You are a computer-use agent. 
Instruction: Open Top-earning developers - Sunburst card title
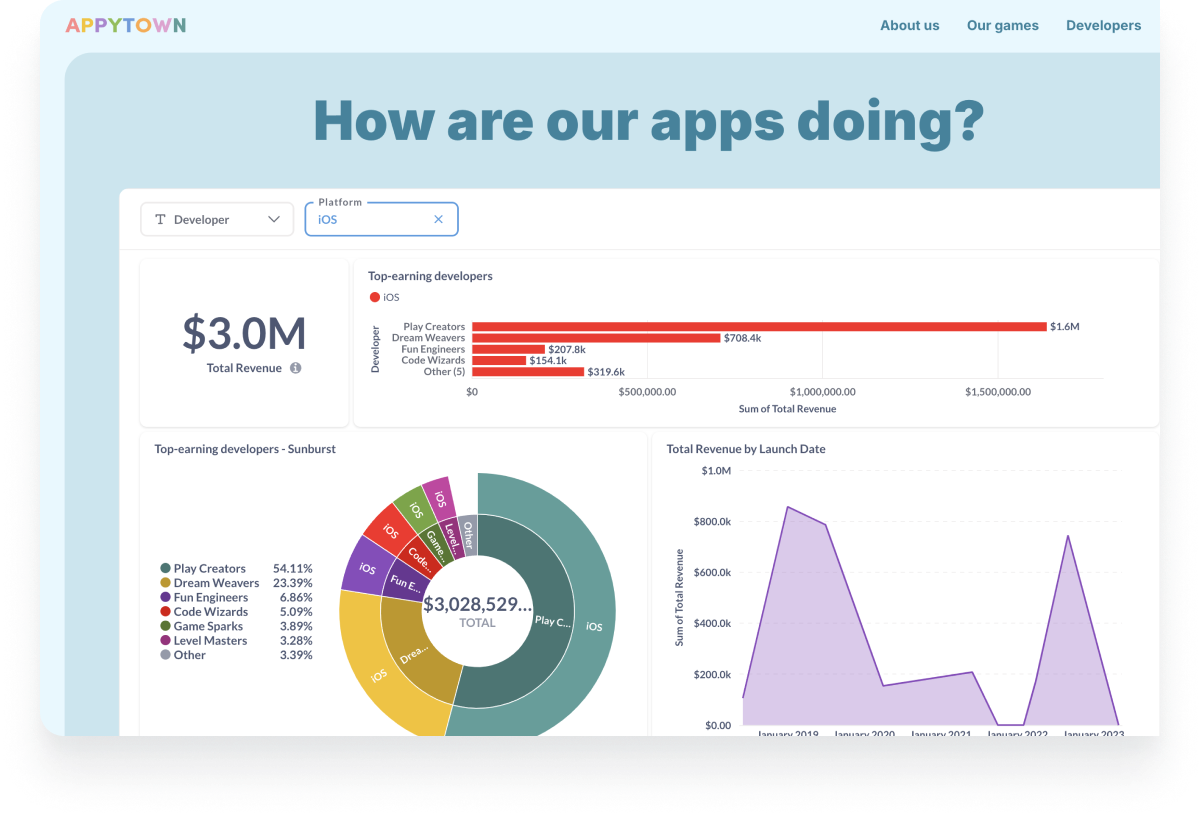(245, 449)
